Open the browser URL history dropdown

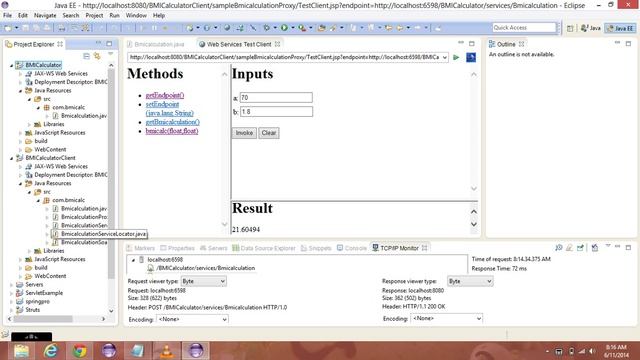[444, 58]
